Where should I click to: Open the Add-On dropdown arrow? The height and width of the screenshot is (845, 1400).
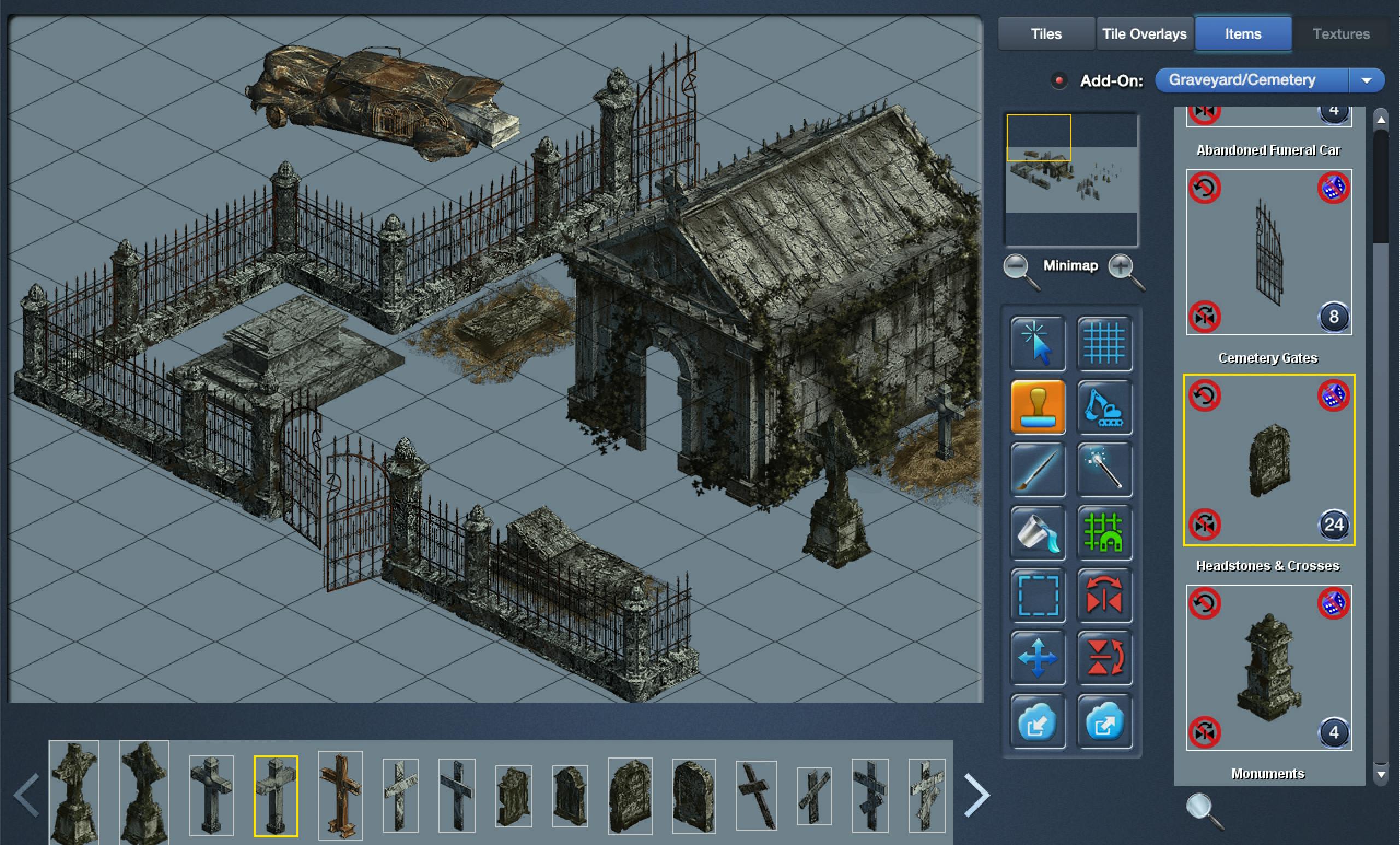pyautogui.click(x=1367, y=80)
